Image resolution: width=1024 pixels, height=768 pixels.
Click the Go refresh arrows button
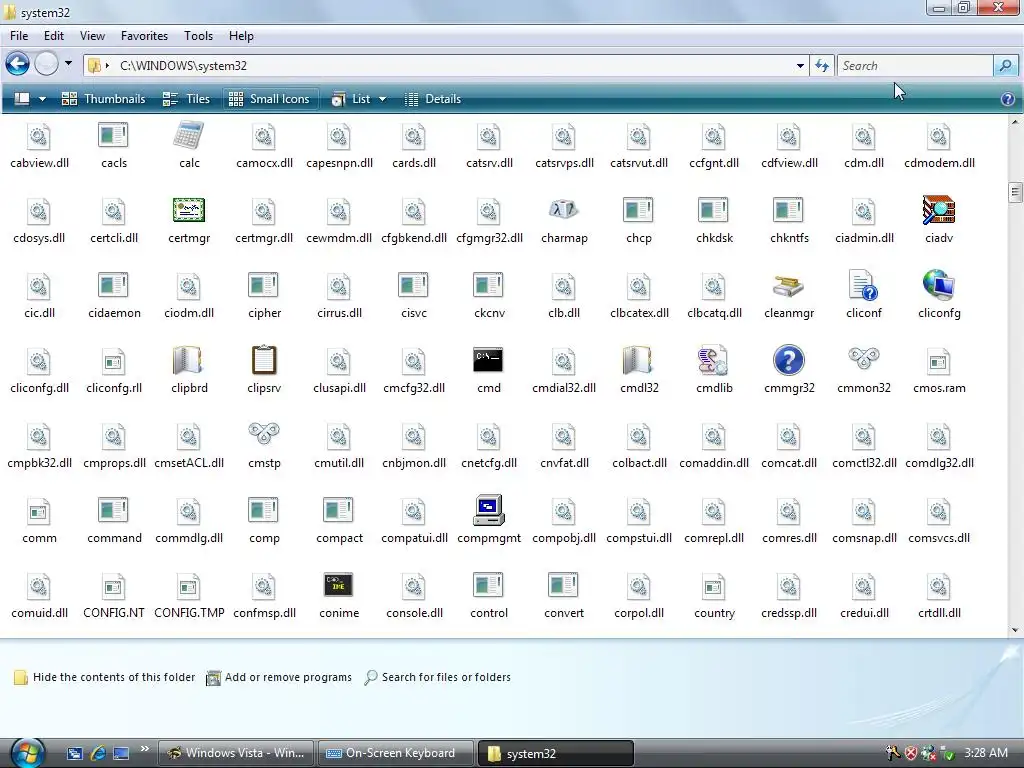(x=822, y=65)
